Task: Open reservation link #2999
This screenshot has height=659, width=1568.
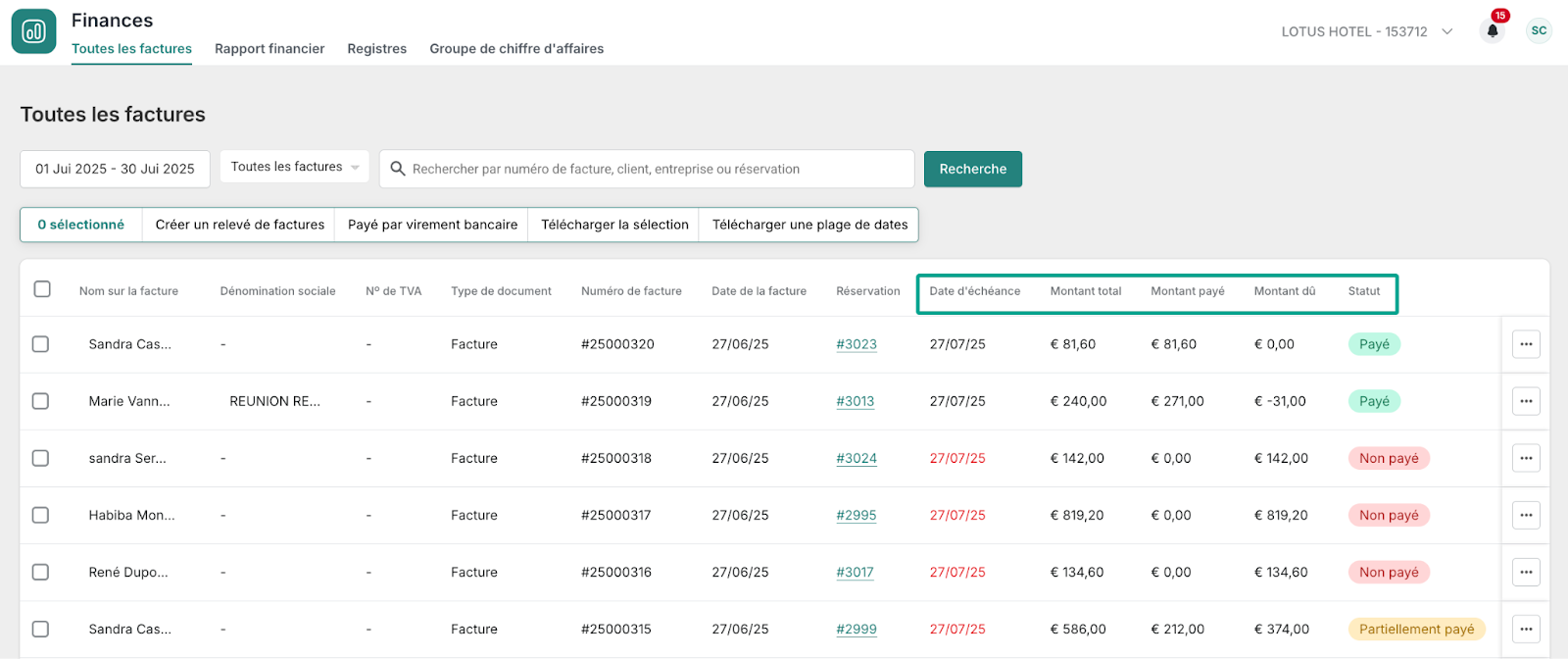Action: click(x=857, y=629)
